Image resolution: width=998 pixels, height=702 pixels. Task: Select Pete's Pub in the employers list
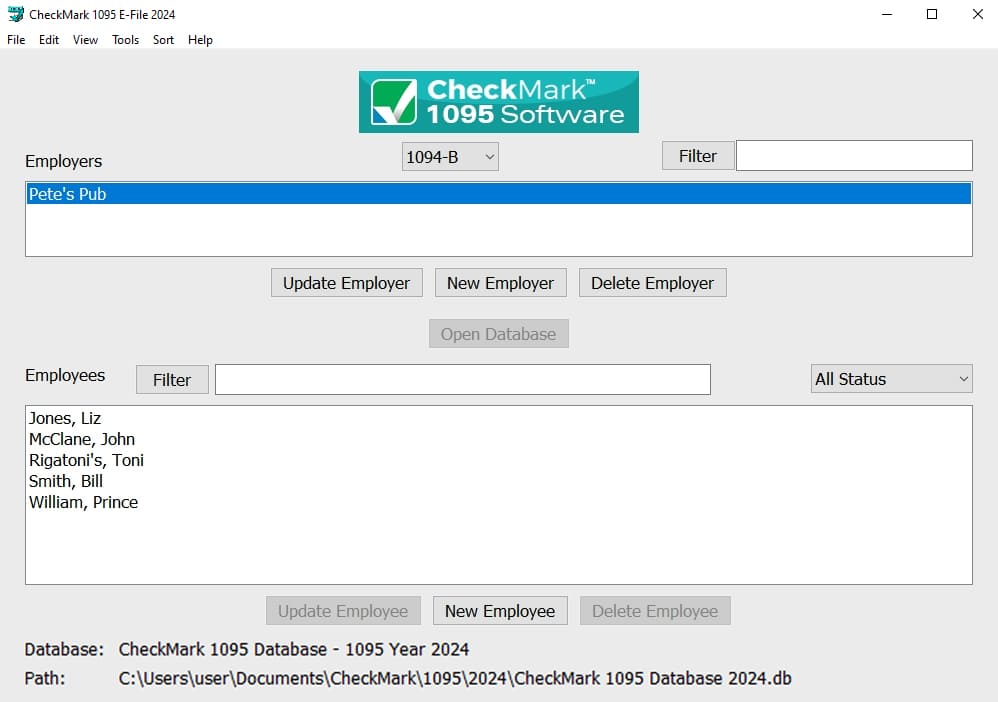coord(68,194)
